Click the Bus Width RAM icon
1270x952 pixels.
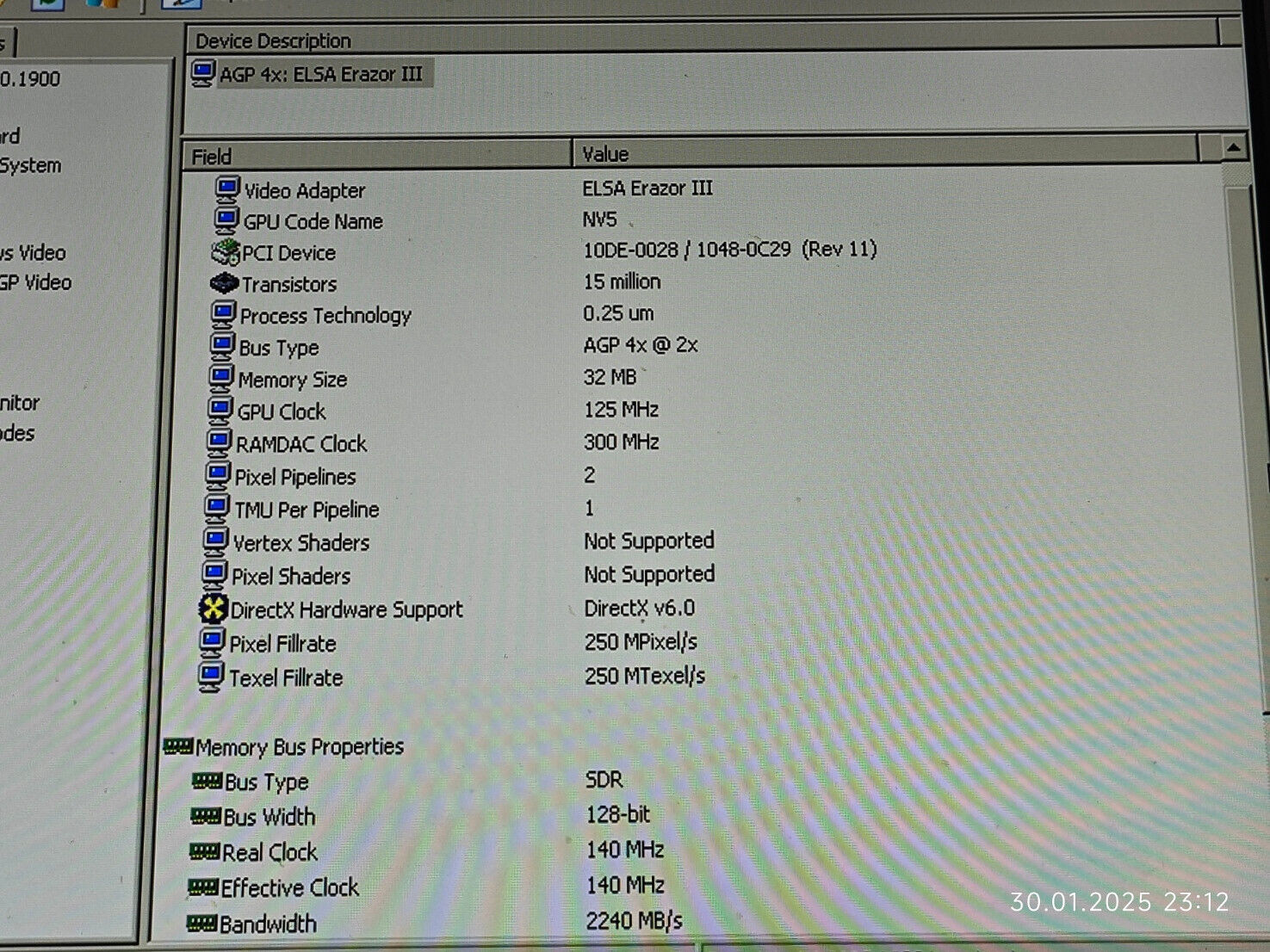pos(206,815)
